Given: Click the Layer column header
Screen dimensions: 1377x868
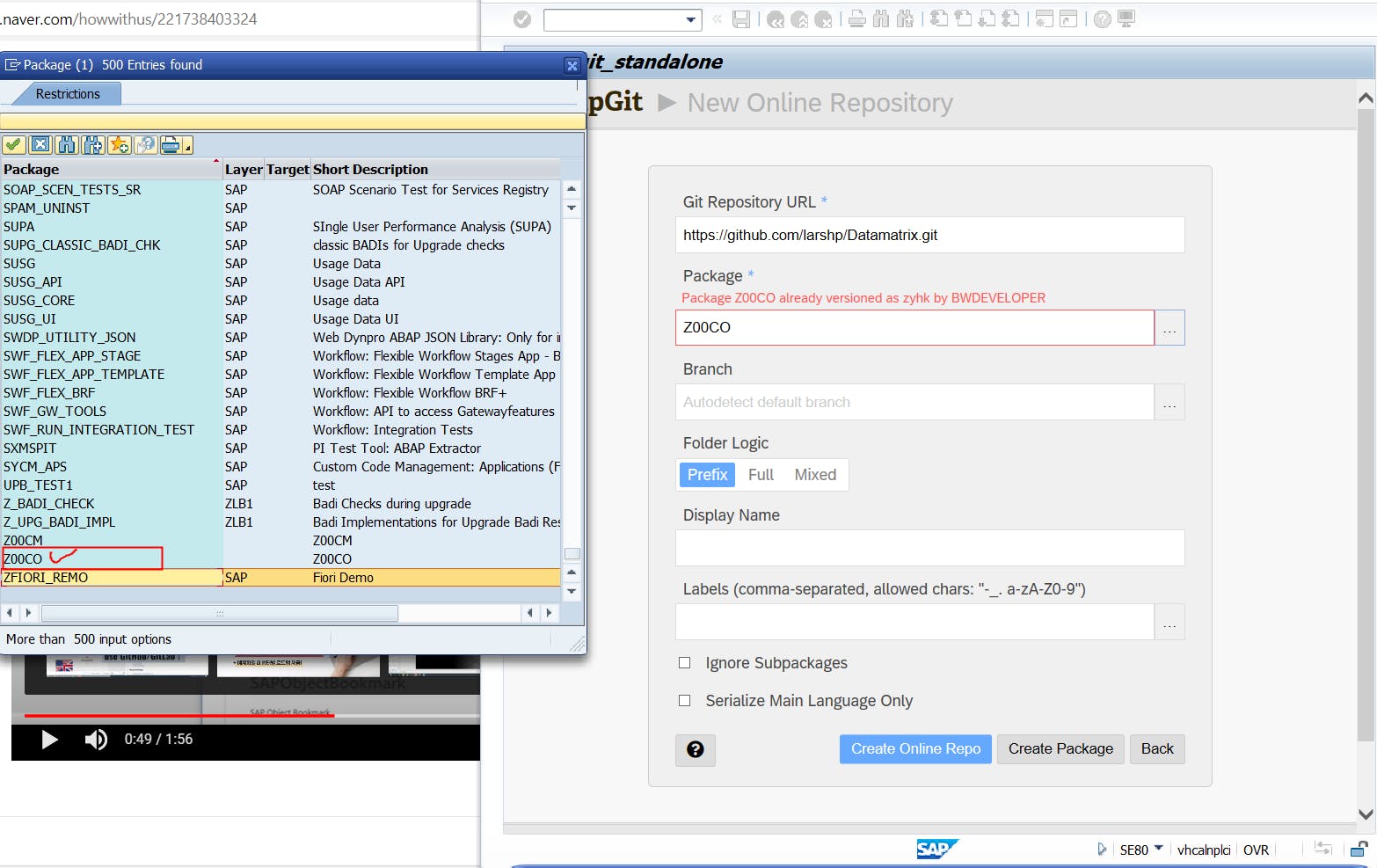Looking at the screenshot, I should 244,170.
